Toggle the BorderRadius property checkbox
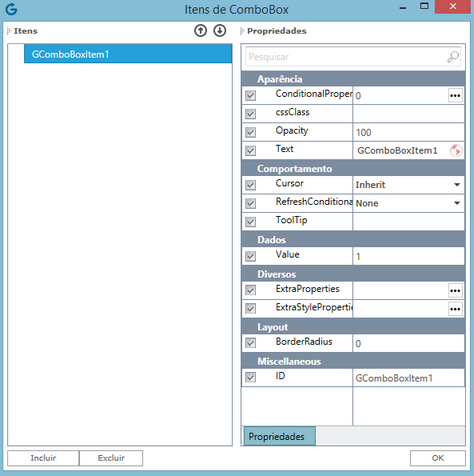 (250, 343)
